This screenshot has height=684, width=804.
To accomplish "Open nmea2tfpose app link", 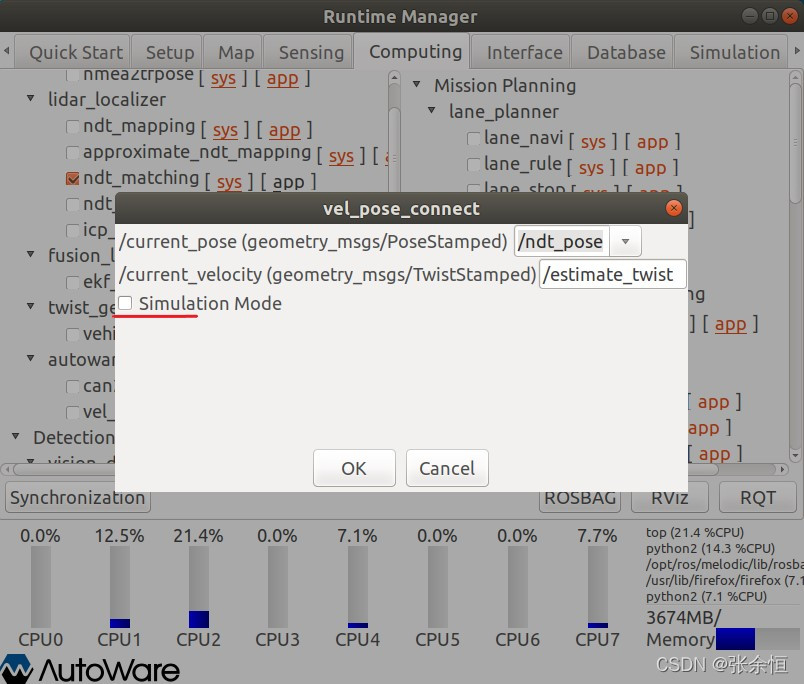I will point(283,78).
